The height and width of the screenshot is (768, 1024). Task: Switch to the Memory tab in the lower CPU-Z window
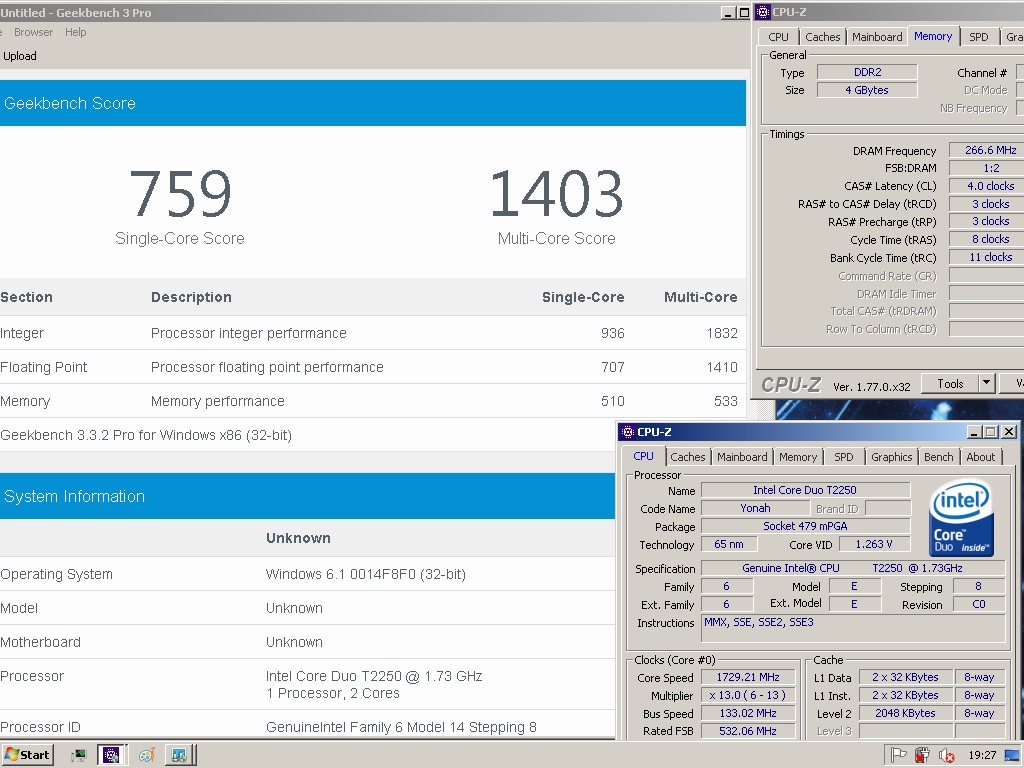(797, 457)
